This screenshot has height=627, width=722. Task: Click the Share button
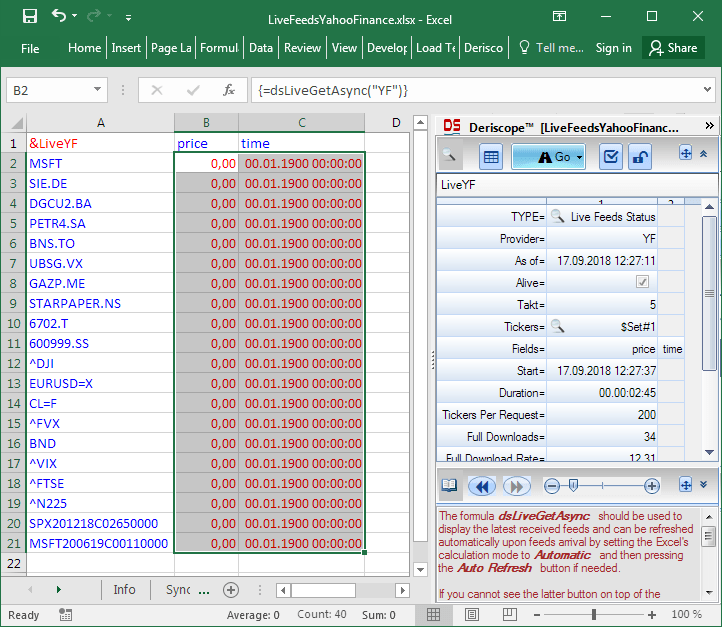[673, 48]
